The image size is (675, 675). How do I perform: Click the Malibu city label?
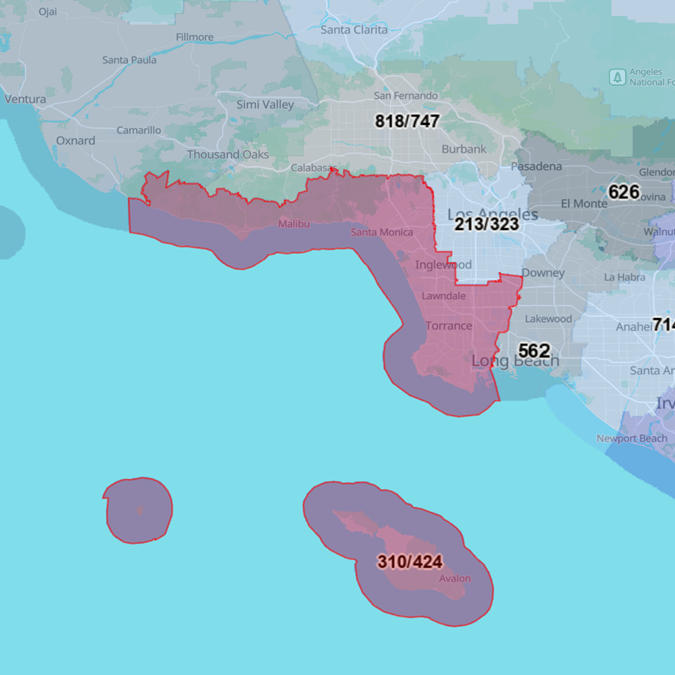tap(294, 224)
